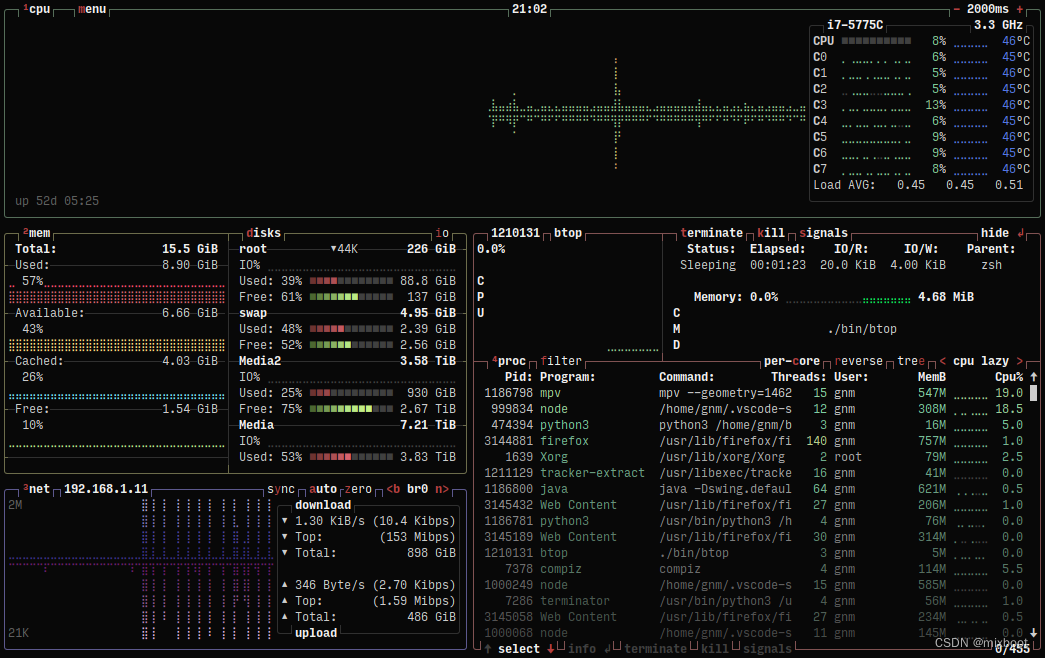Click the enter icon beside hide
The width and height of the screenshot is (1045, 658).
click(x=1020, y=233)
